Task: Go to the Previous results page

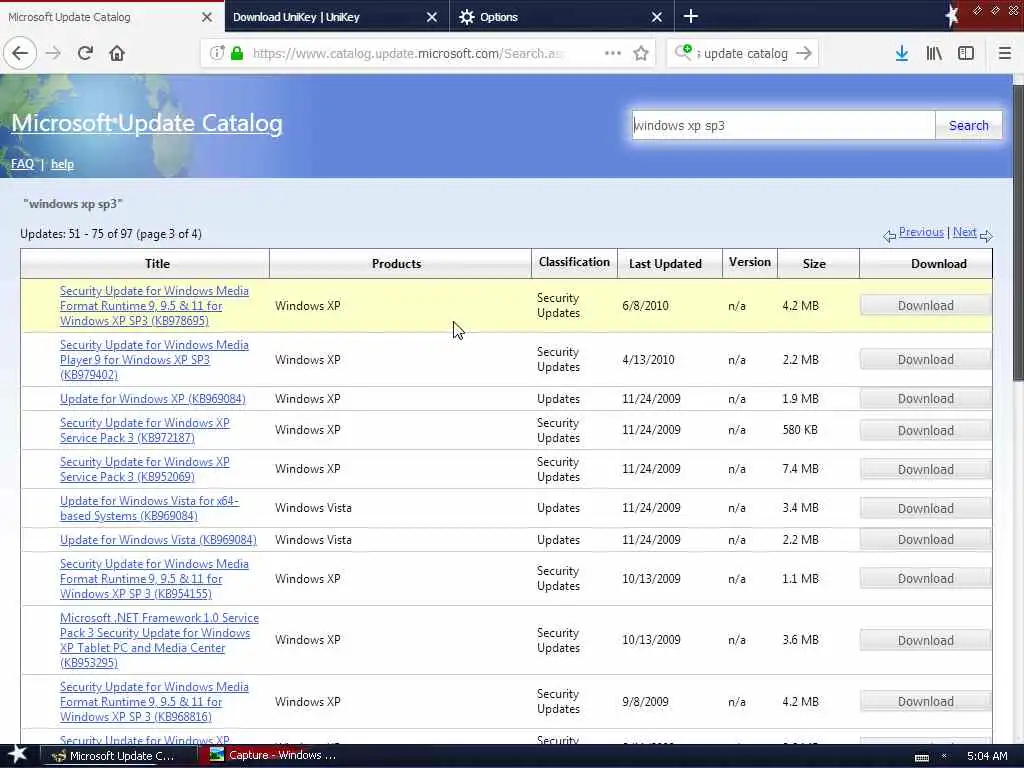Action: tap(921, 232)
